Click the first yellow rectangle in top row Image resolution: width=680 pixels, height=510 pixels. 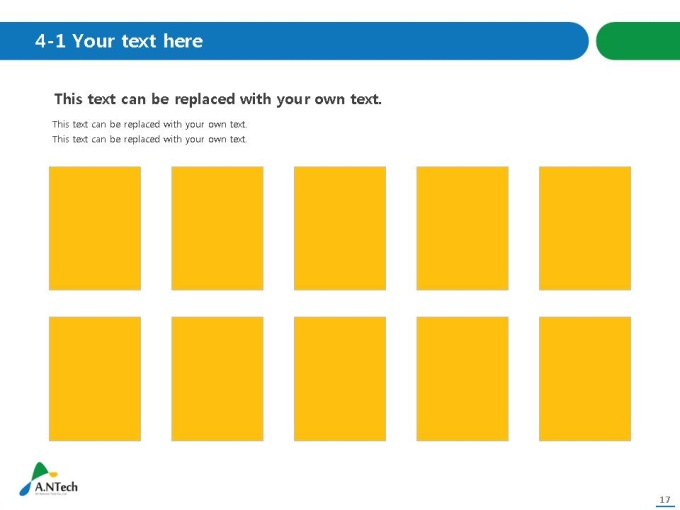tap(95, 228)
